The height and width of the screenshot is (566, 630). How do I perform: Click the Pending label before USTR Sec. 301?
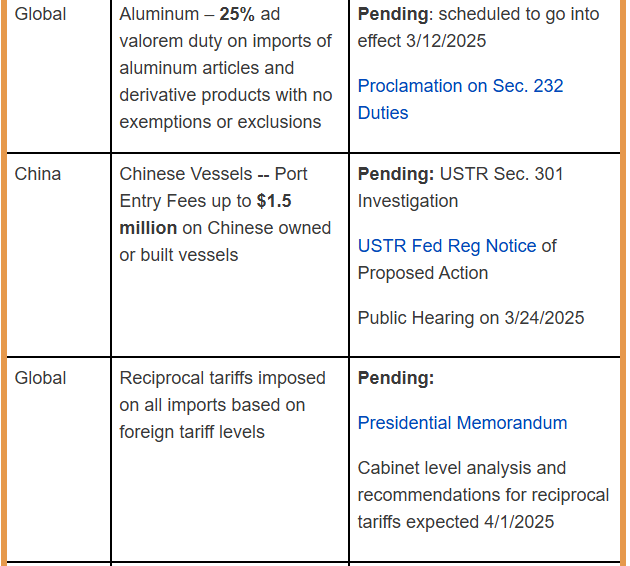(396, 174)
